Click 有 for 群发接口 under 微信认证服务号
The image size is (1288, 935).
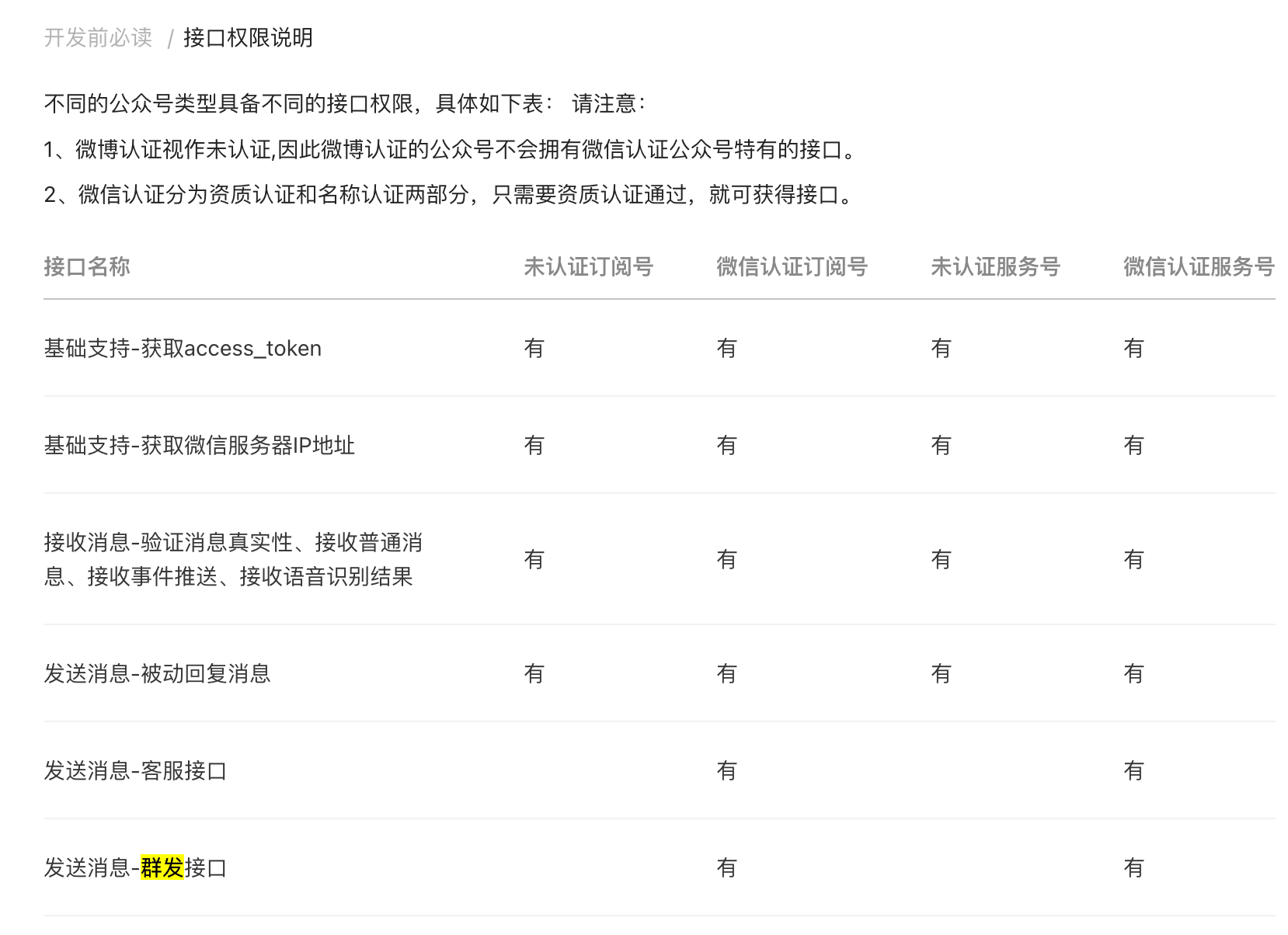tap(1133, 867)
